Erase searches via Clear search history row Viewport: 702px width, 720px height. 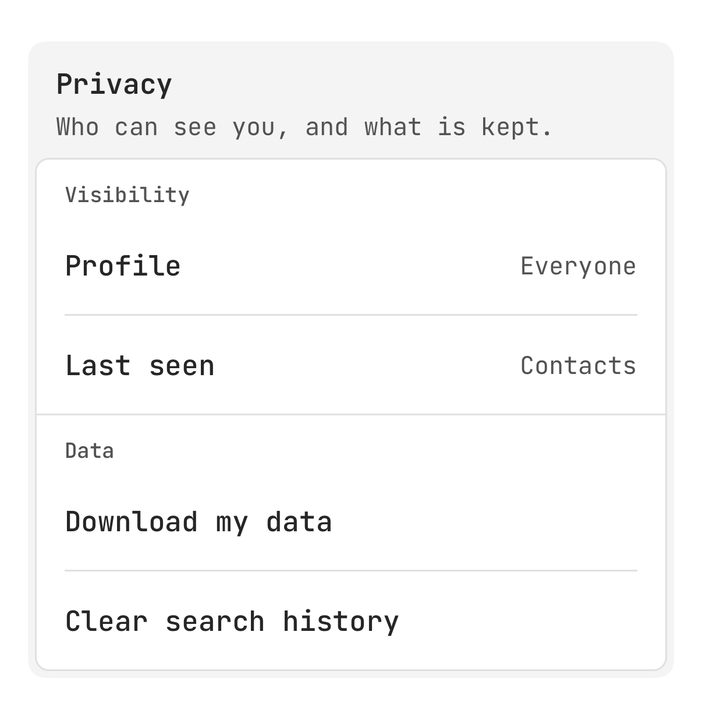351,621
